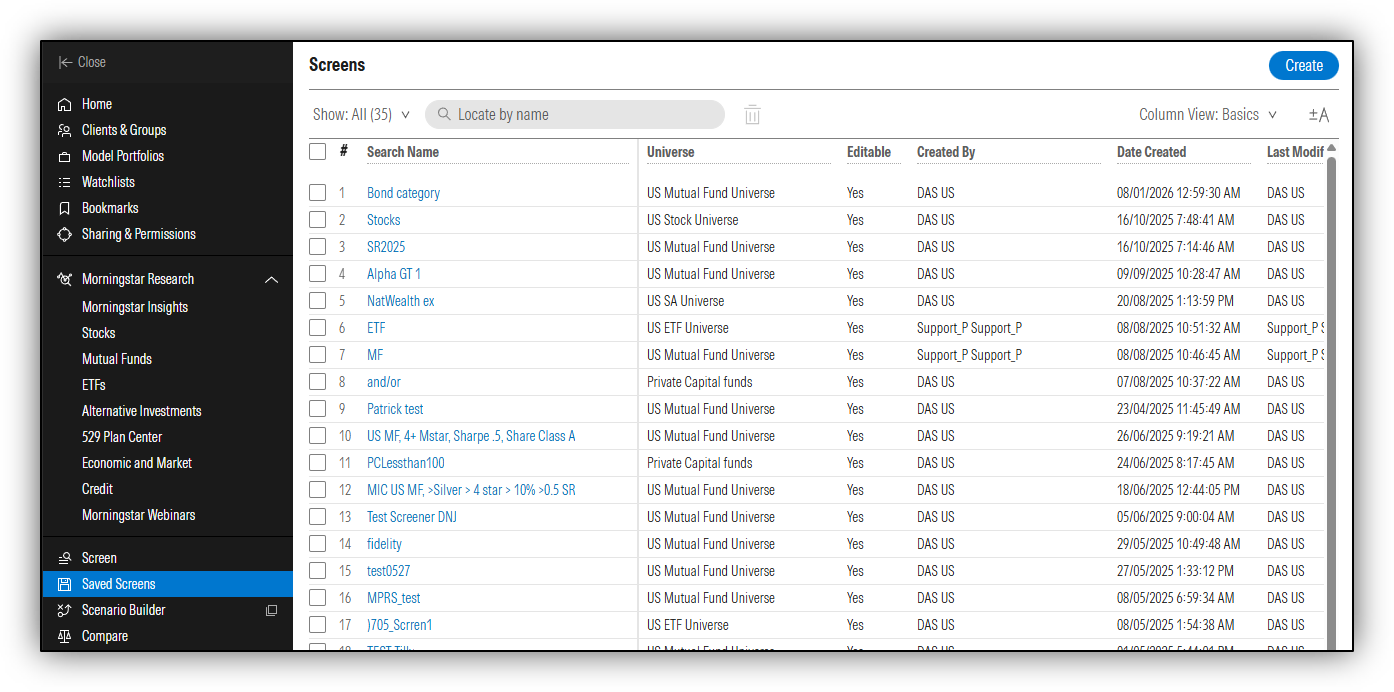Tick the checkbox for PCLessthan100
Screen dimensions: 1394x692
[x=318, y=463]
